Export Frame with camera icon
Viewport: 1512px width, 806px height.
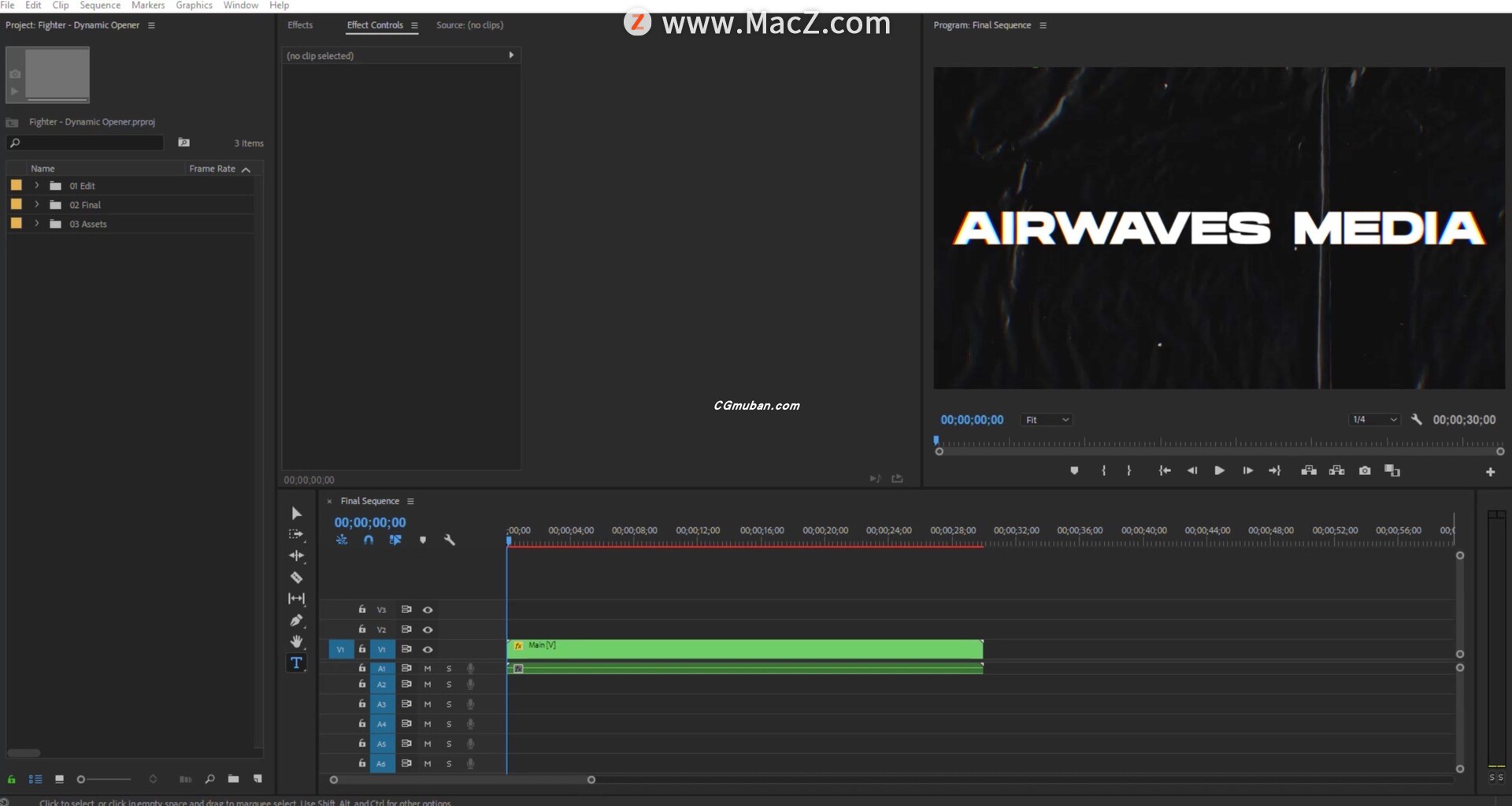coord(1365,470)
